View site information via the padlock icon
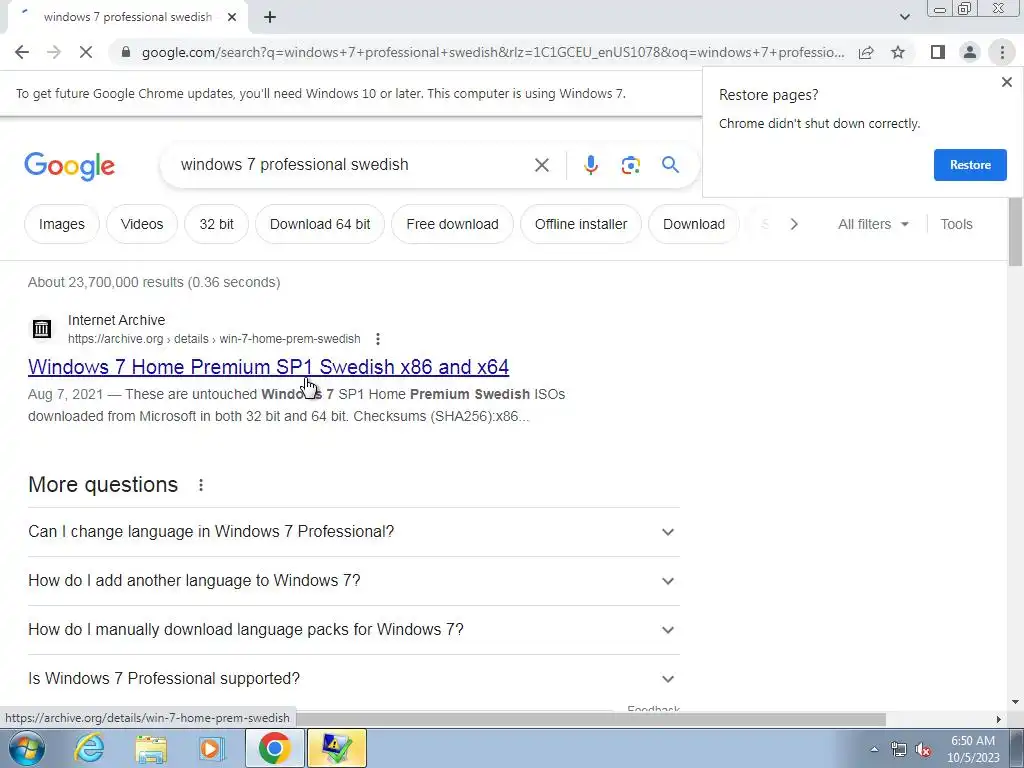 126,52
